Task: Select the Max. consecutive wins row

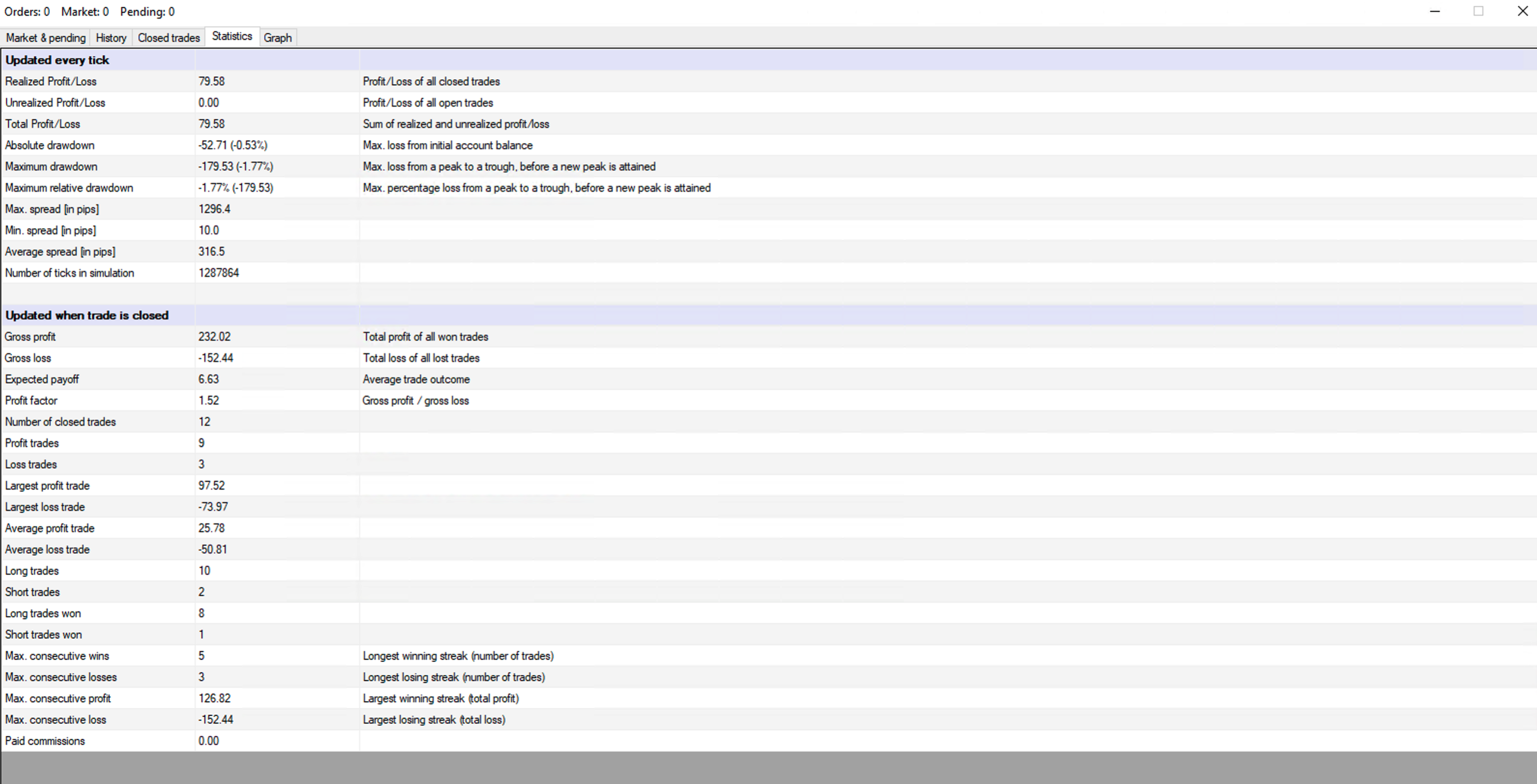Action: tap(57, 656)
